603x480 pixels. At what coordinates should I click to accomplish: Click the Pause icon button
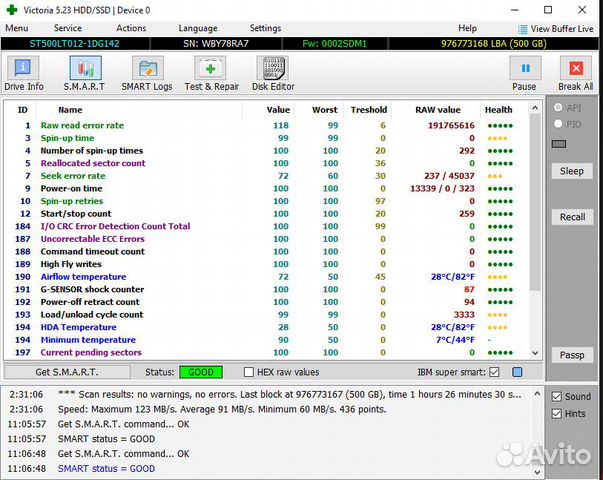click(525, 68)
